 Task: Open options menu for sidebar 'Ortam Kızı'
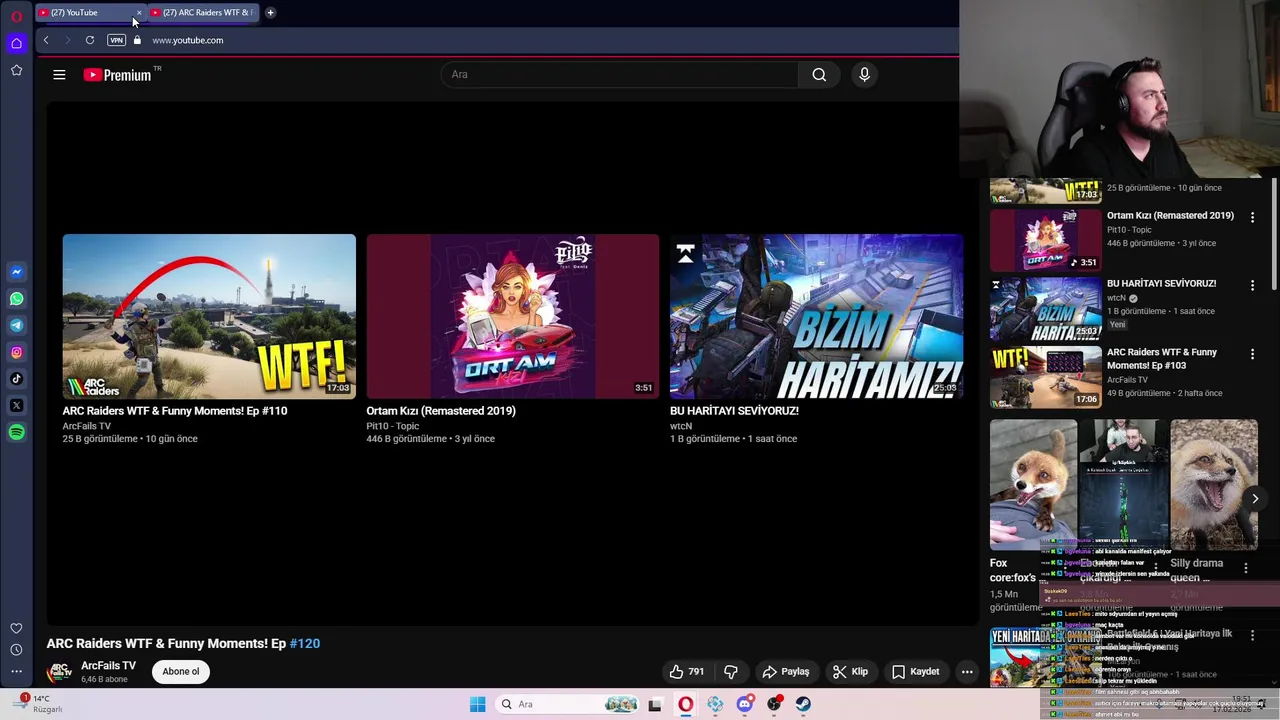click(x=1252, y=217)
